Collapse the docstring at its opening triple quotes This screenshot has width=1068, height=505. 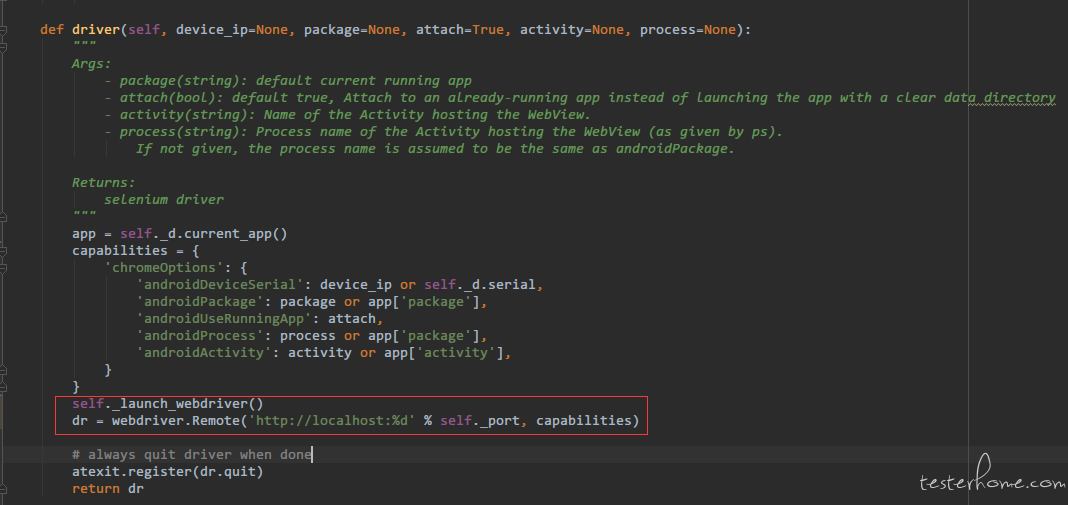3,48
